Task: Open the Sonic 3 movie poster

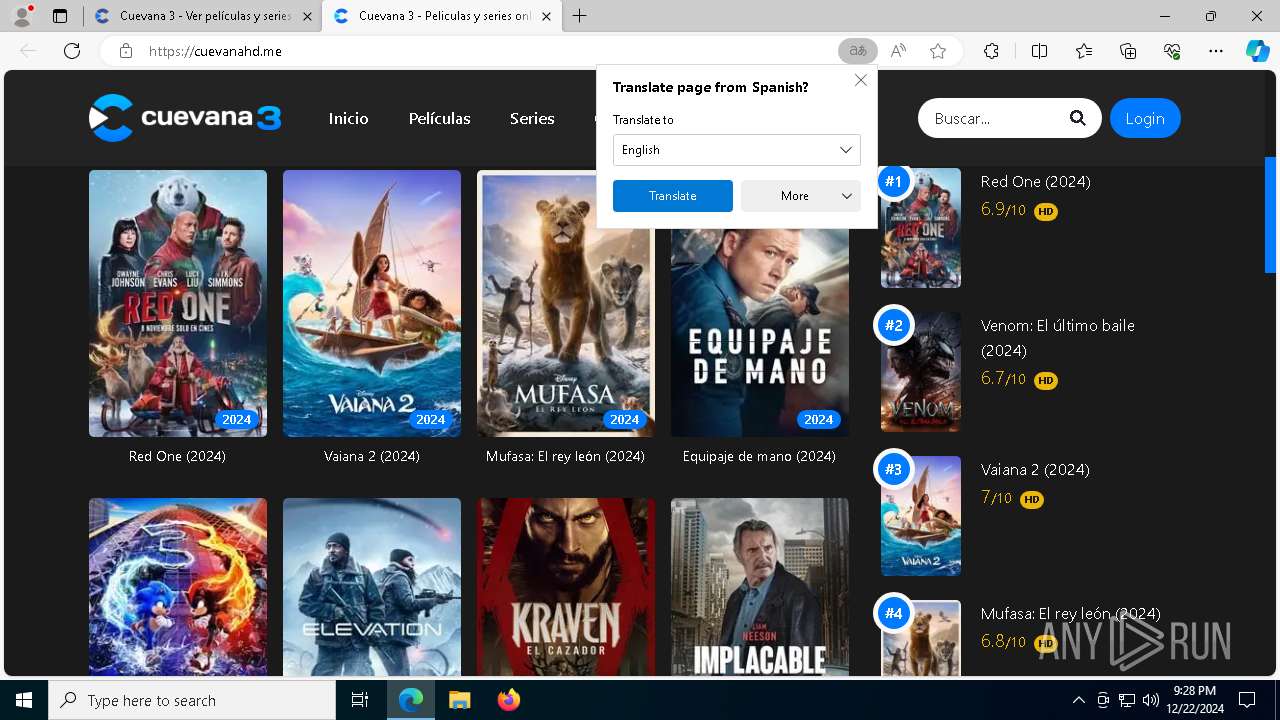Action: pyautogui.click(x=178, y=587)
